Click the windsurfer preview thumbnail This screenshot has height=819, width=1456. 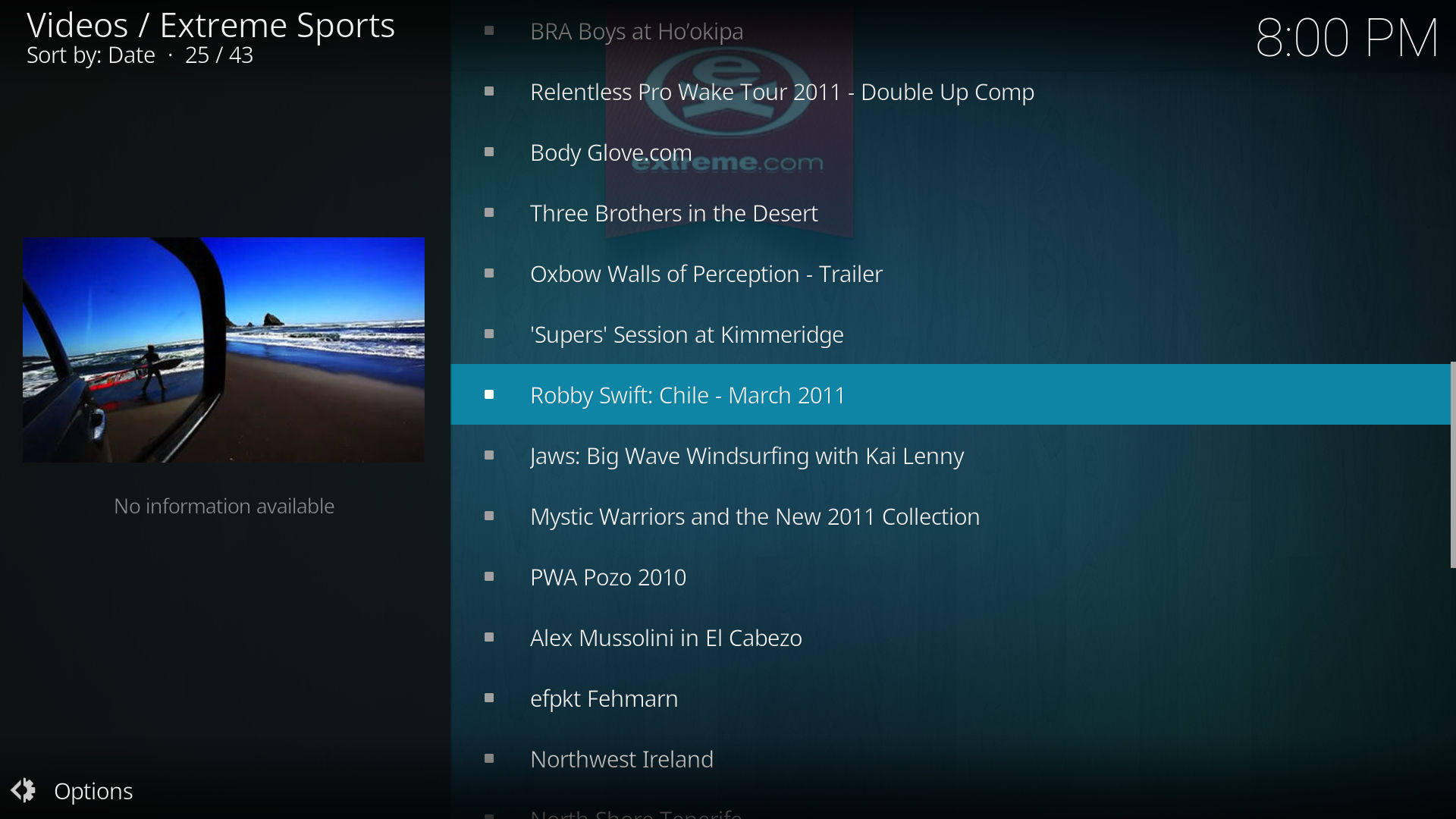(224, 350)
